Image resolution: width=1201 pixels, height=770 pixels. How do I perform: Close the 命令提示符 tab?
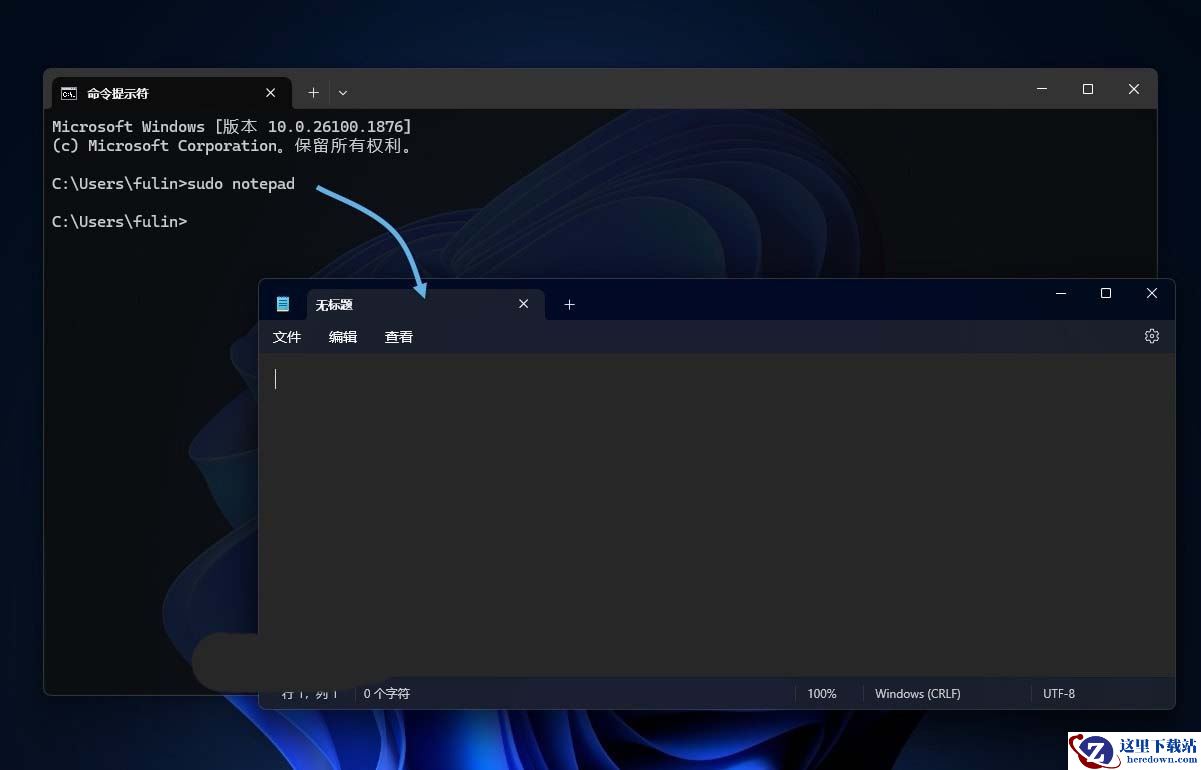pos(271,92)
